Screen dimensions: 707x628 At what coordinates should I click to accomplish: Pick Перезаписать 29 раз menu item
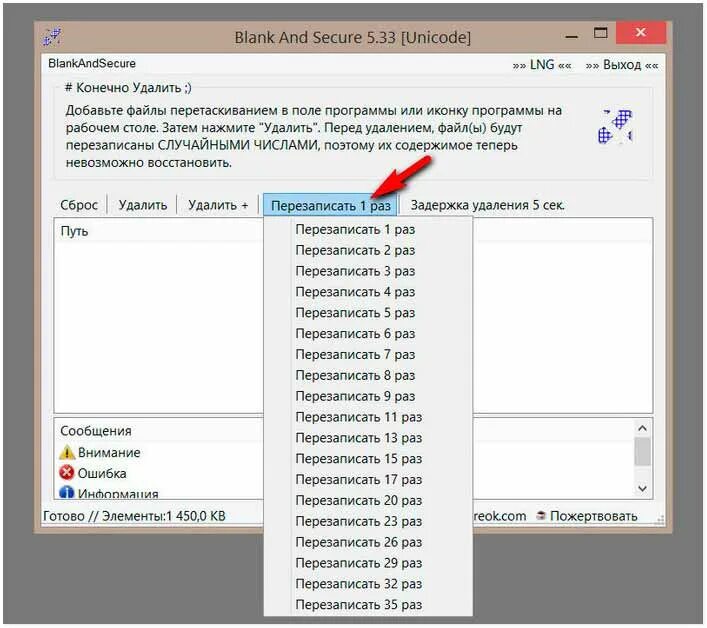point(368,563)
